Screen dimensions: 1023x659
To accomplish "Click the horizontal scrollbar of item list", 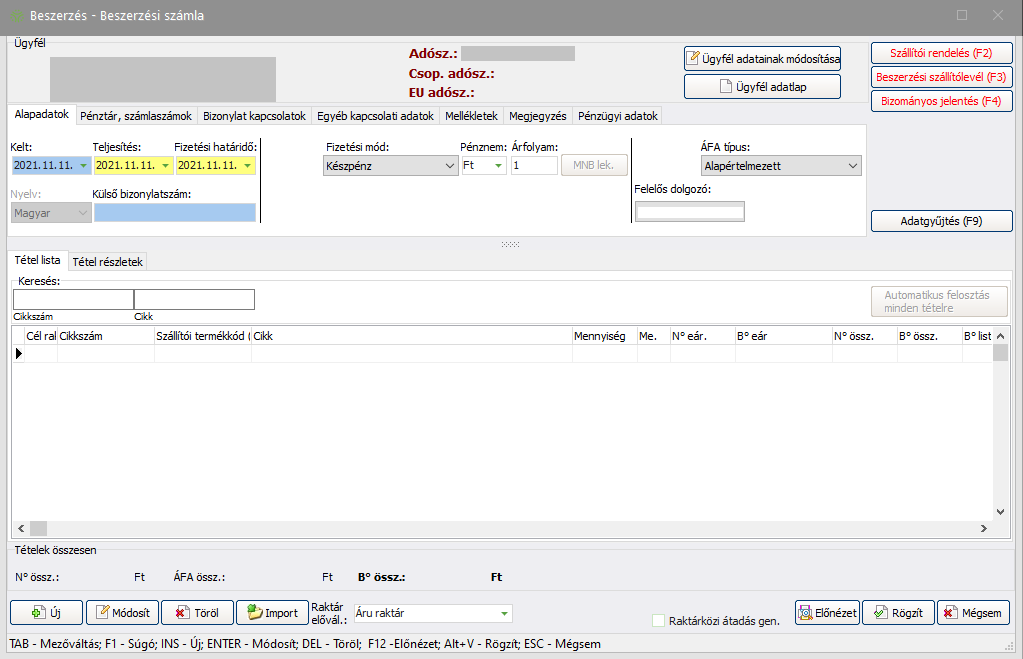I will click(x=500, y=528).
